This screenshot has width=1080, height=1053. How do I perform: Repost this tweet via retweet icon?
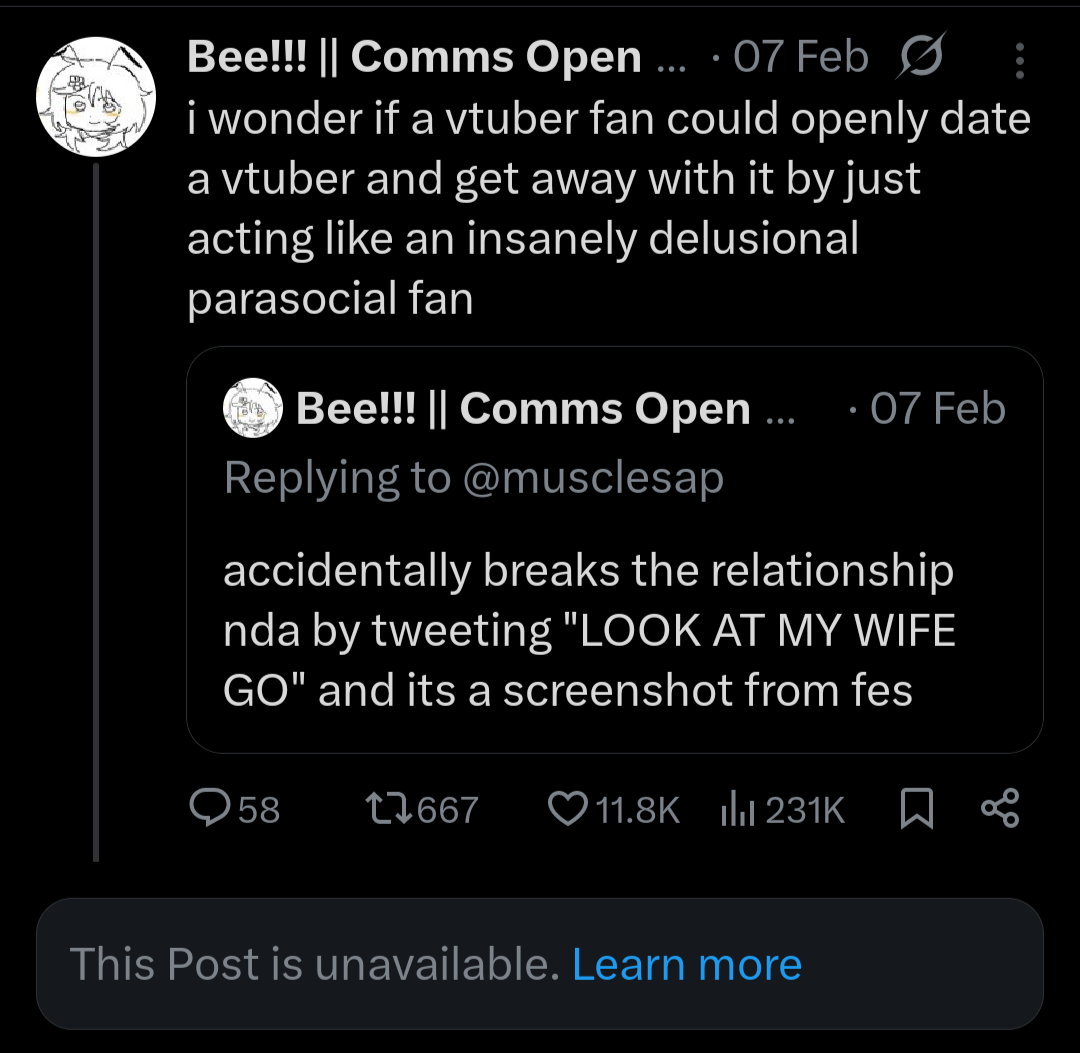pos(381,808)
